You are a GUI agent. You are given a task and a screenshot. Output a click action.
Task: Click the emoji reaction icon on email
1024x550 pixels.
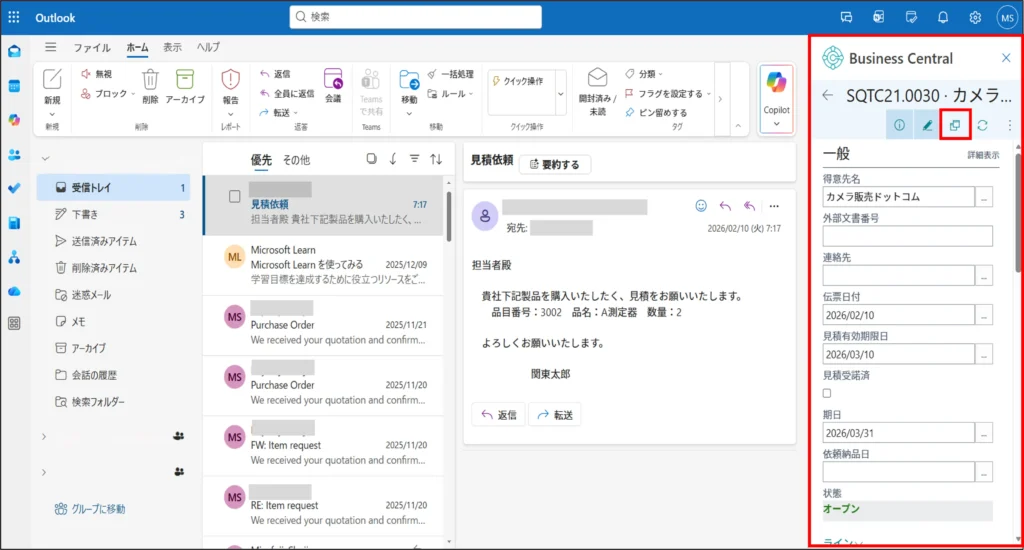(x=701, y=206)
